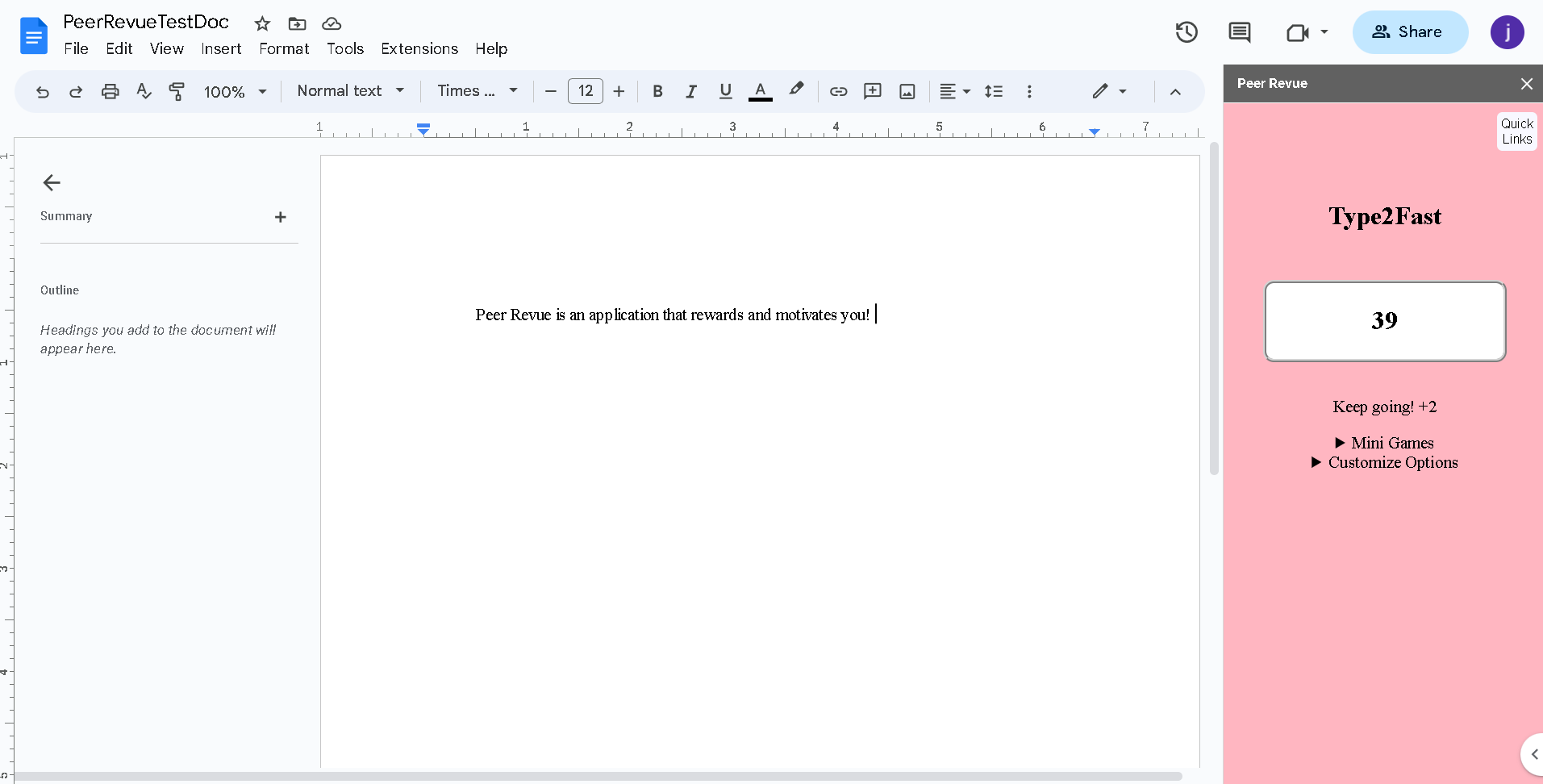Select the Paint format roller icon

point(177,92)
